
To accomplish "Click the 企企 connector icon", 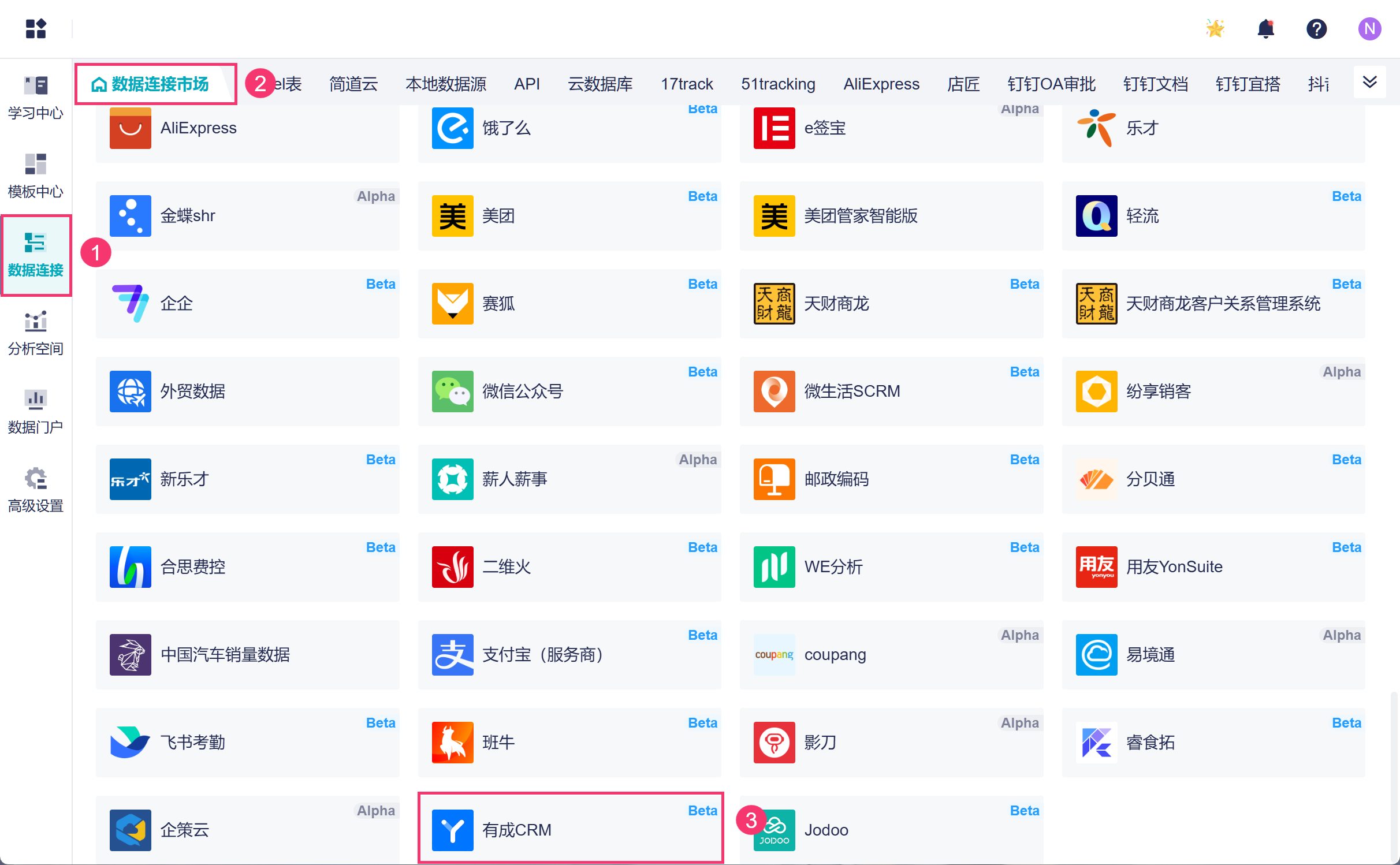I will (x=131, y=303).
